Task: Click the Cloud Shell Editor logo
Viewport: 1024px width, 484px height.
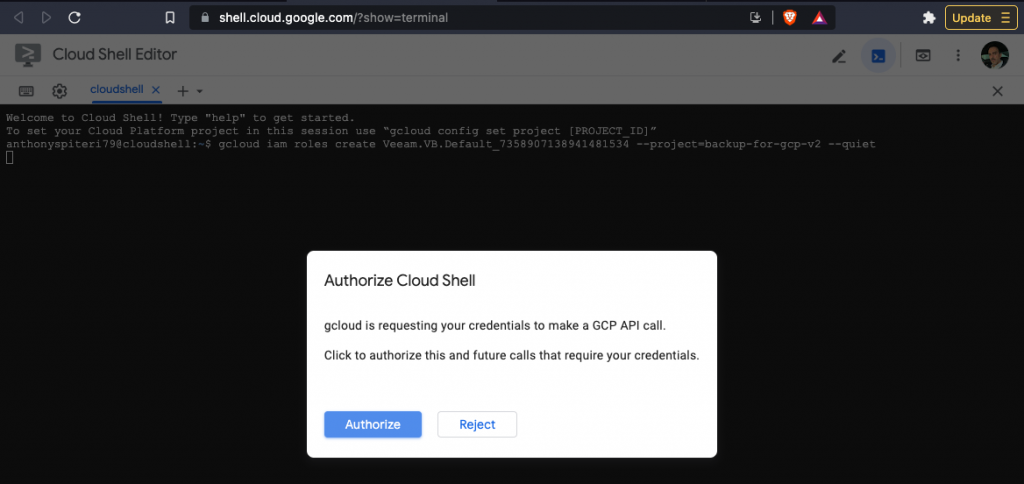Action: [x=28, y=56]
